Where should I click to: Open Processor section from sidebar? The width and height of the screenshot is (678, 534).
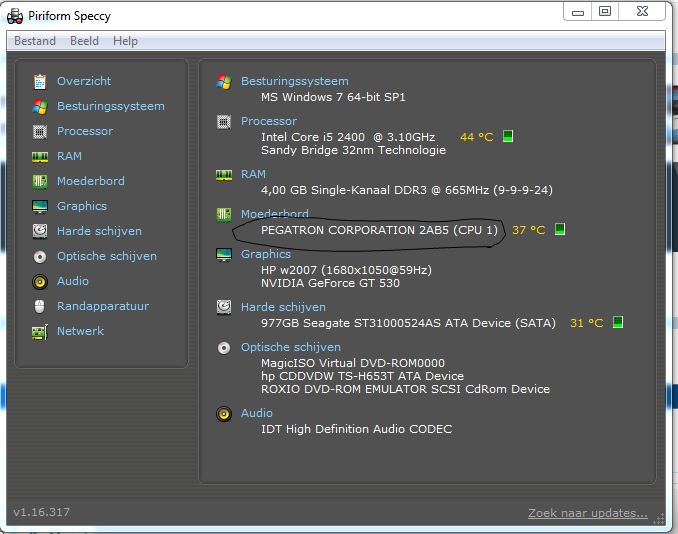[x=85, y=131]
